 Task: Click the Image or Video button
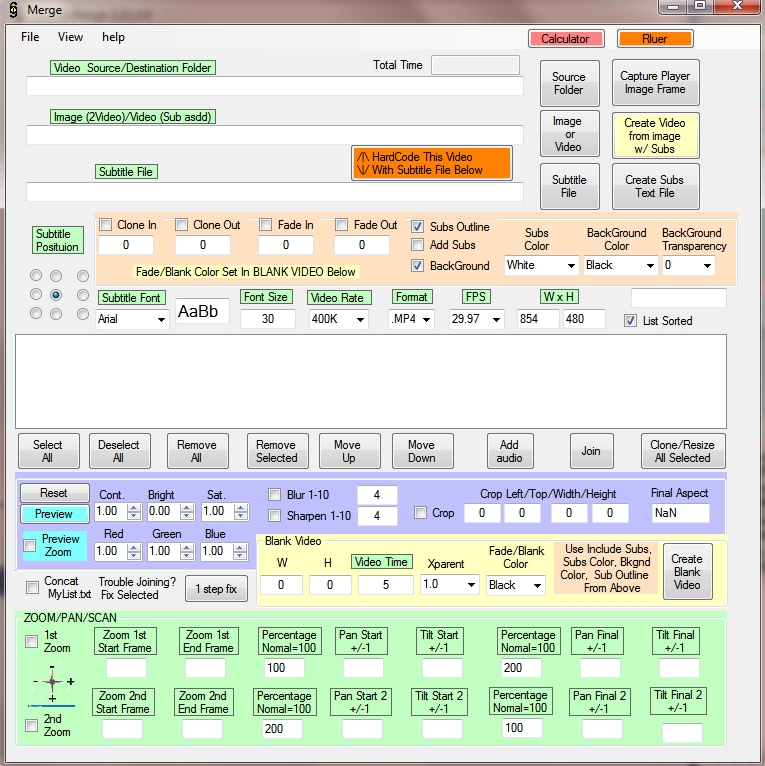click(x=569, y=134)
